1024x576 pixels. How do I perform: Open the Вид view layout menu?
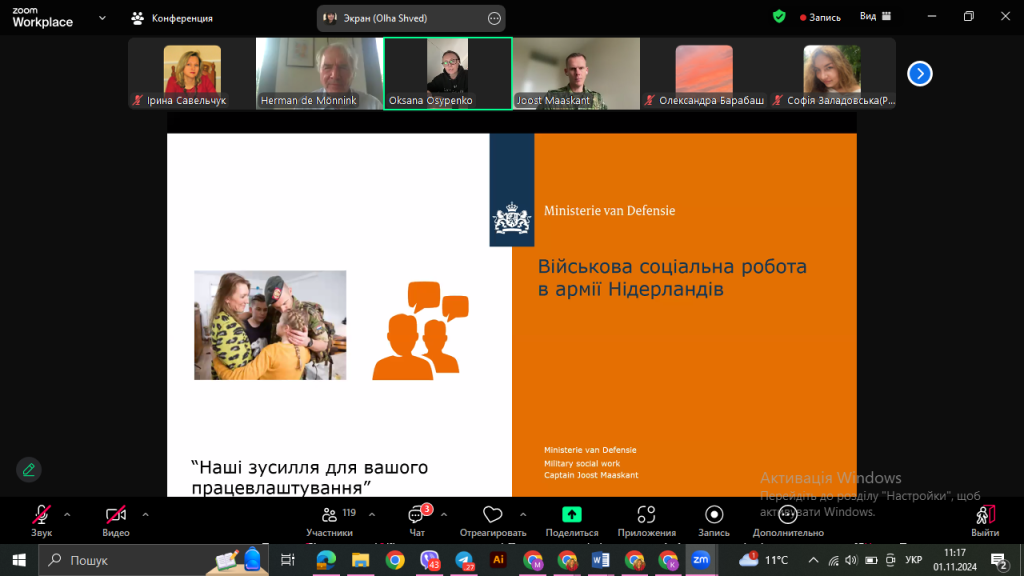click(x=873, y=17)
